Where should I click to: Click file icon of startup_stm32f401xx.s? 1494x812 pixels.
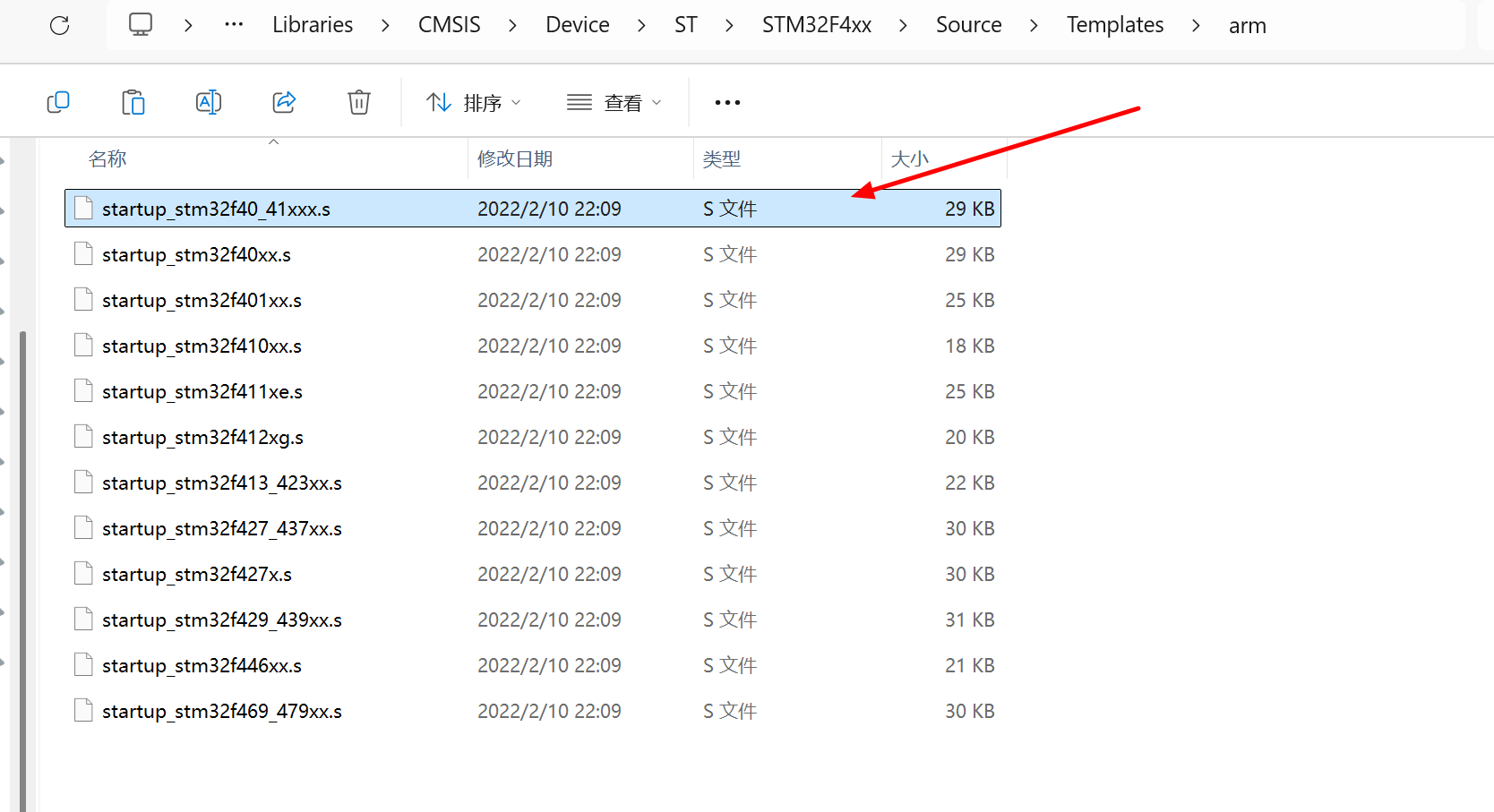click(x=83, y=300)
